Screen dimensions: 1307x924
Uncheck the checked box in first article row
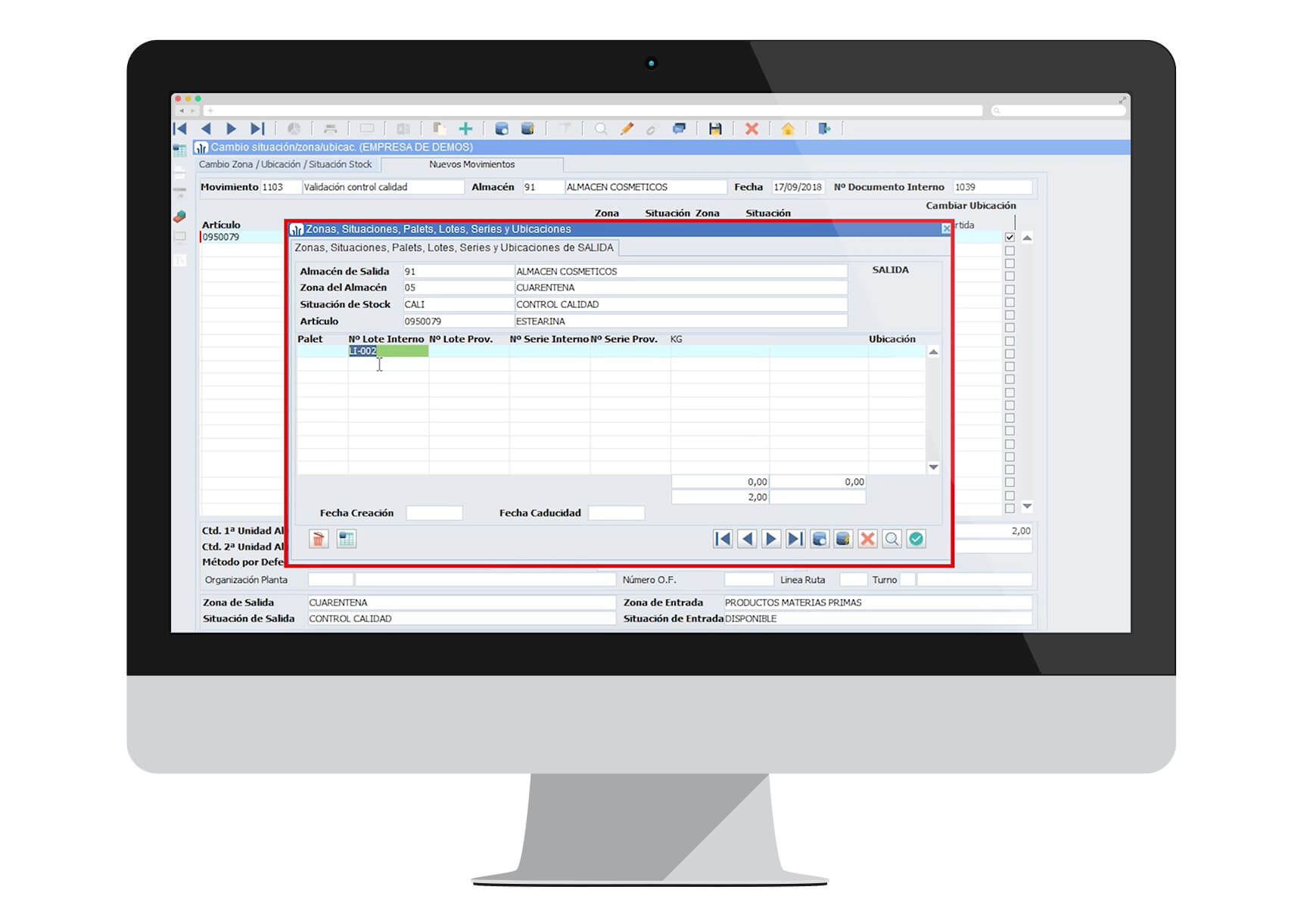pyautogui.click(x=1010, y=238)
